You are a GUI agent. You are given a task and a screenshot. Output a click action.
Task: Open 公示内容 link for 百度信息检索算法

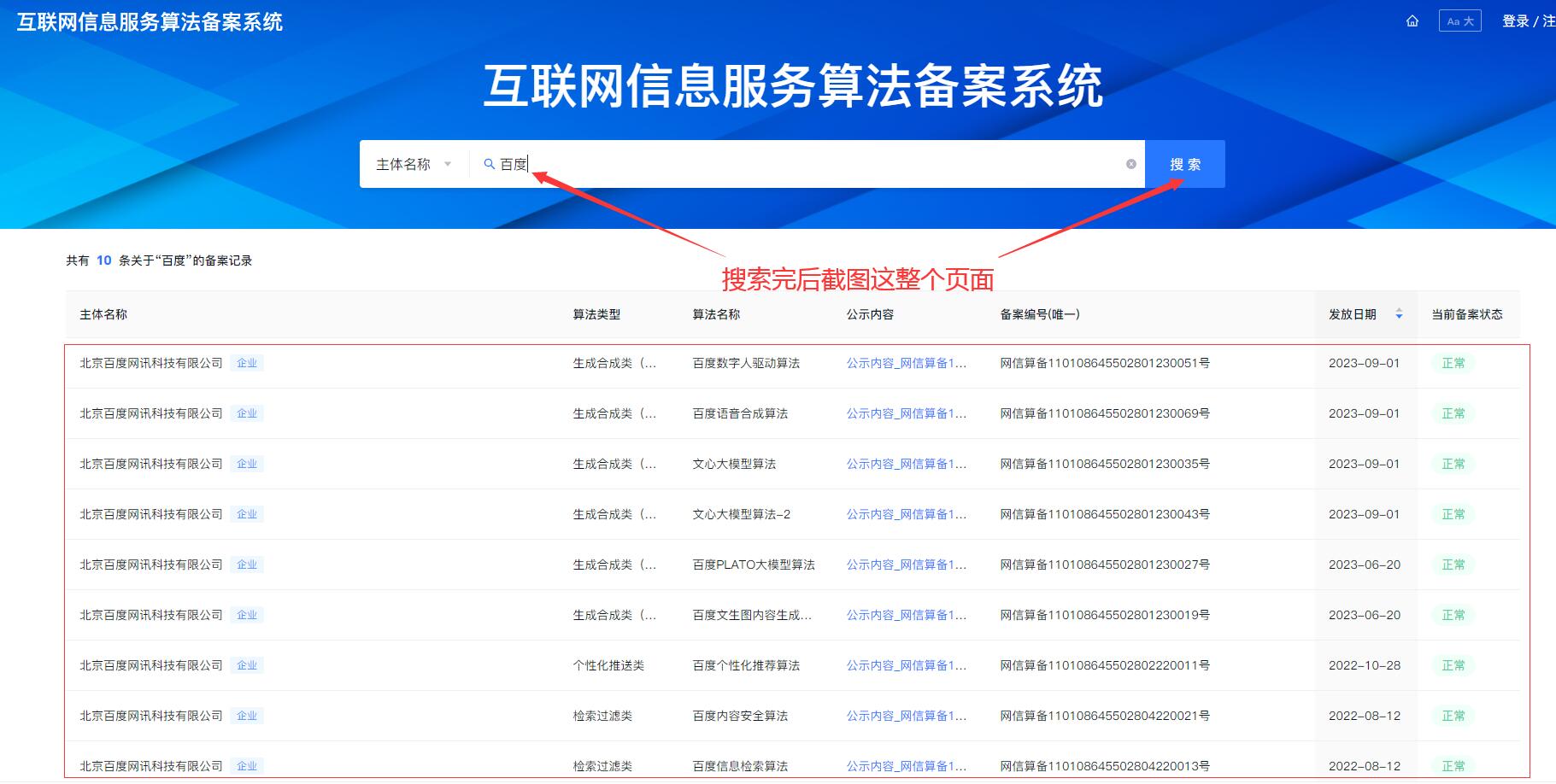[x=907, y=766]
